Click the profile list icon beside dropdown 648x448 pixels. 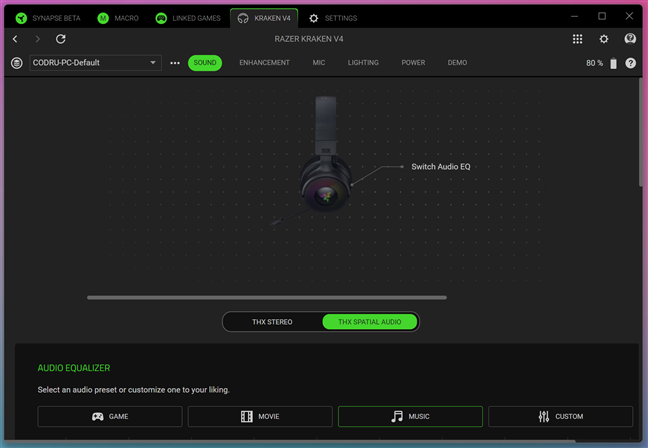point(17,63)
